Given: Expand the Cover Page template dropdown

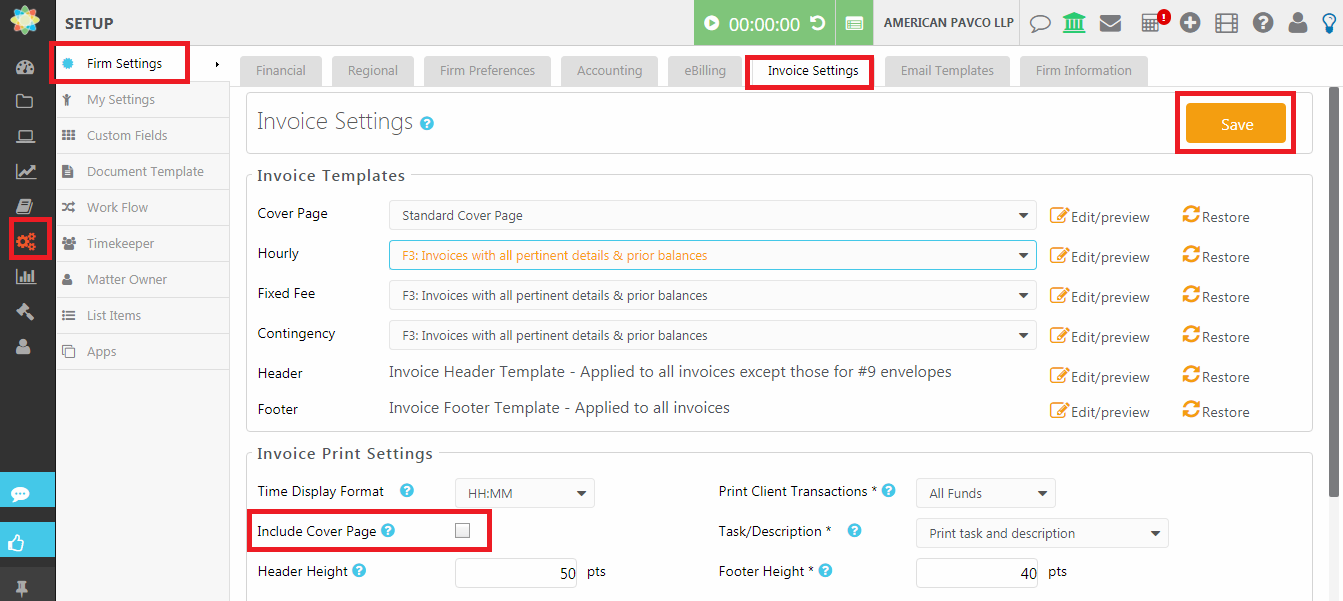Looking at the screenshot, I should [712, 215].
